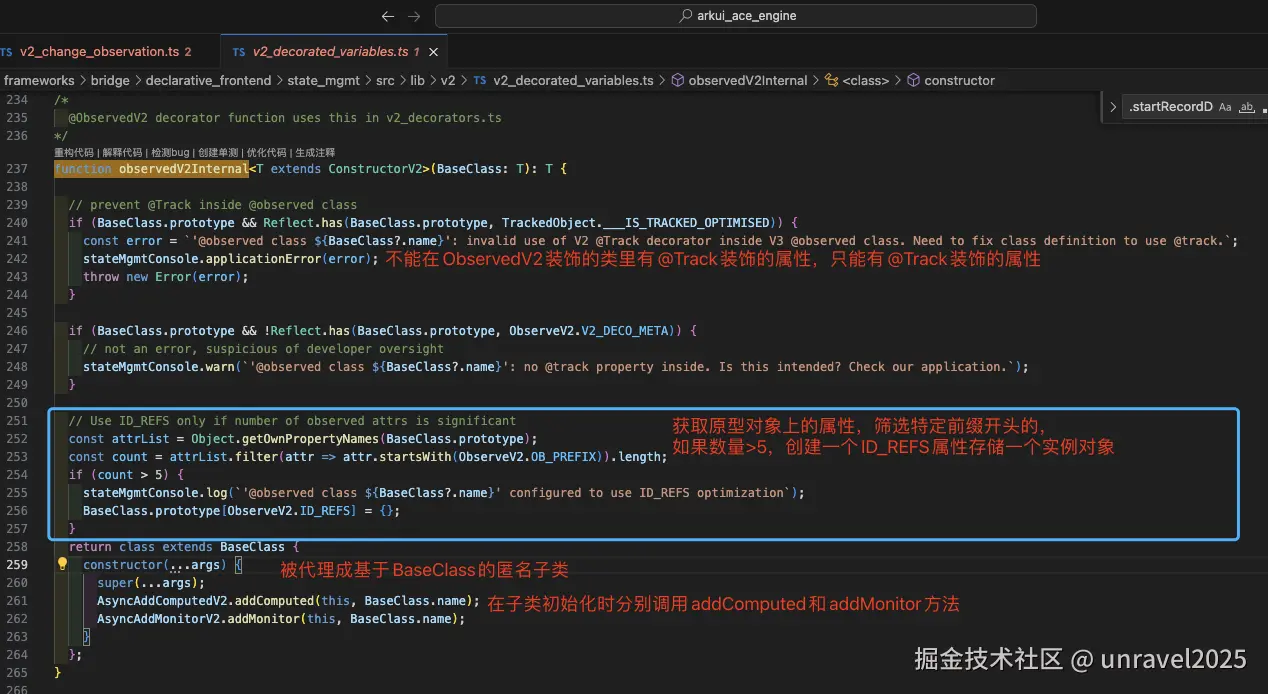Click the constructor breadcrumb symbol
Screen dimensions: 1268x694
tap(951, 80)
